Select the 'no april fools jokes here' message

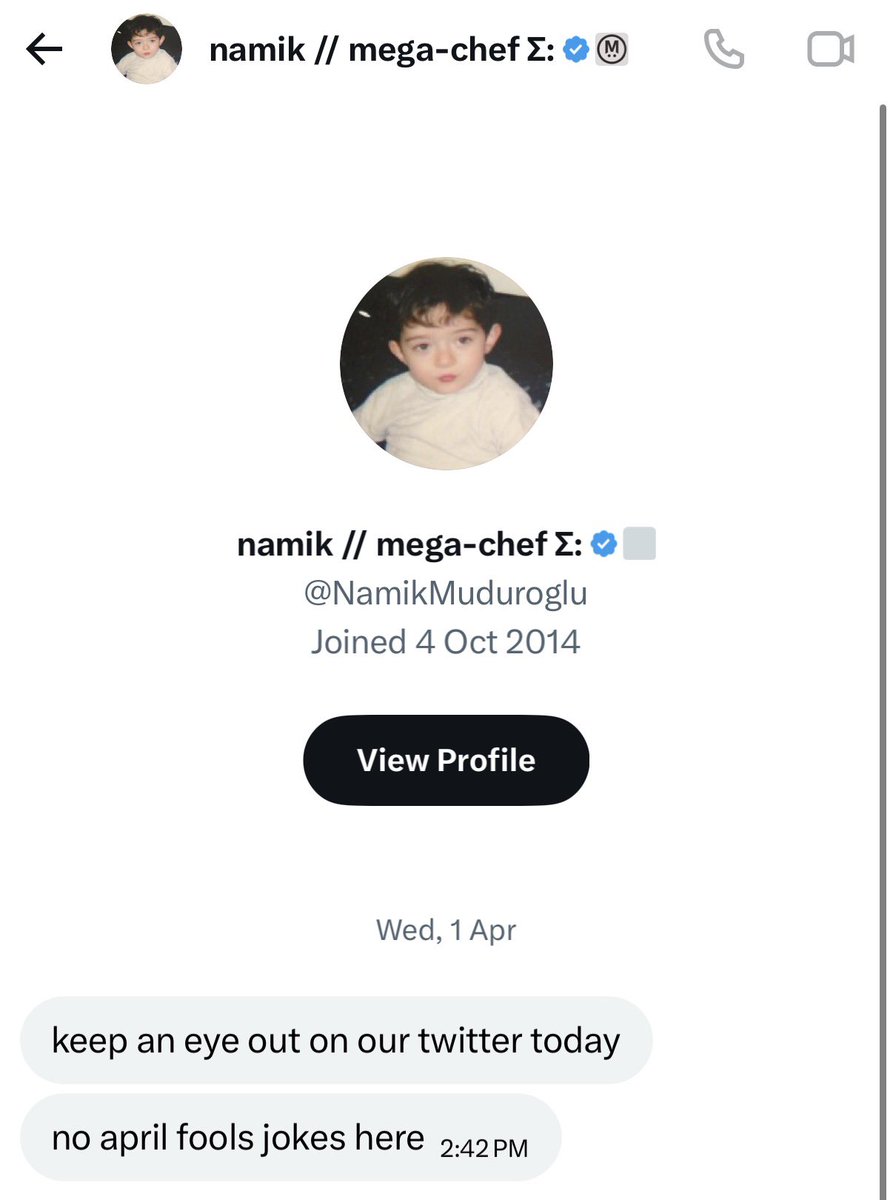(x=238, y=1138)
